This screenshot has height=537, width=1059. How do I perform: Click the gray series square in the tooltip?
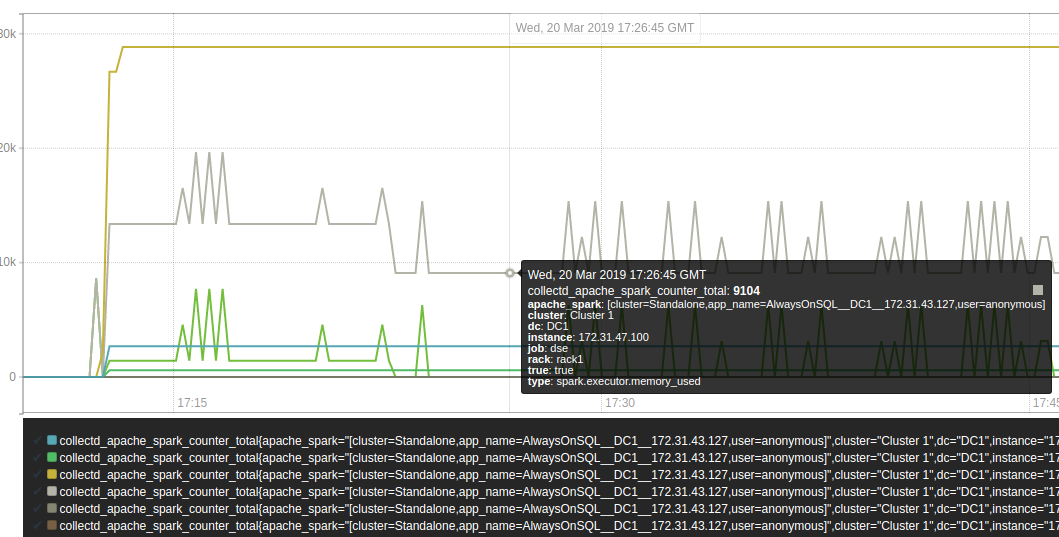[x=1038, y=290]
